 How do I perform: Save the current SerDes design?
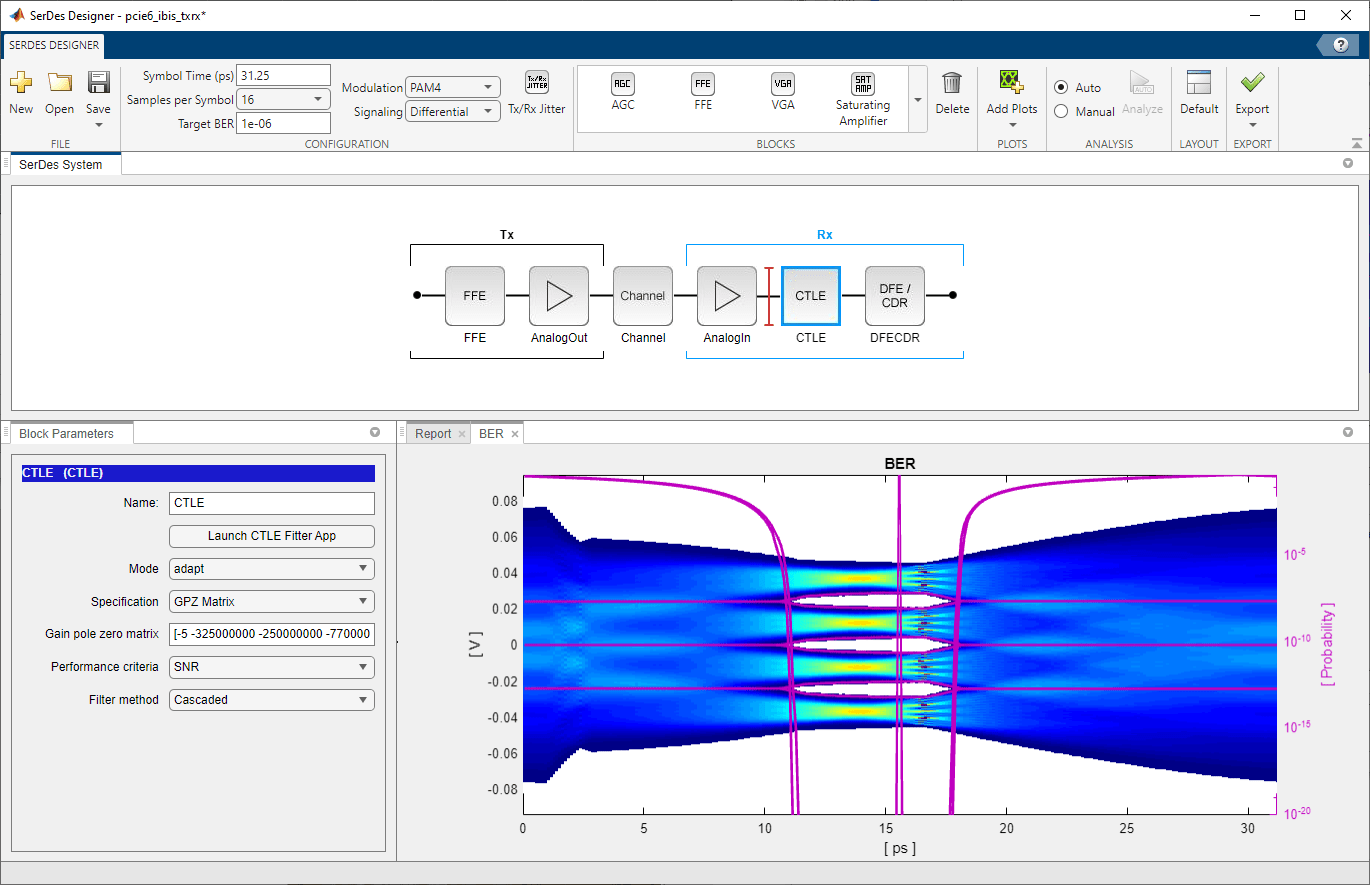tap(98, 84)
